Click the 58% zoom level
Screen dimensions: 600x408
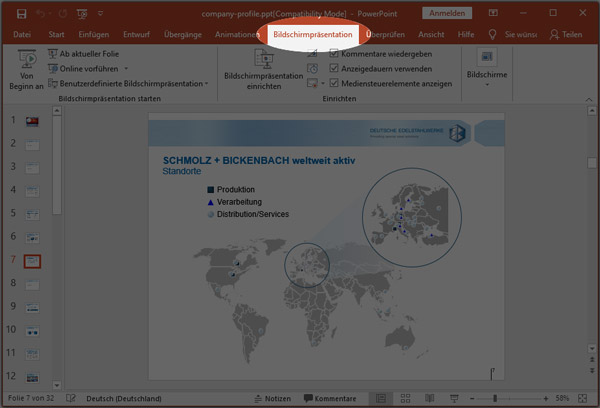[562, 398]
